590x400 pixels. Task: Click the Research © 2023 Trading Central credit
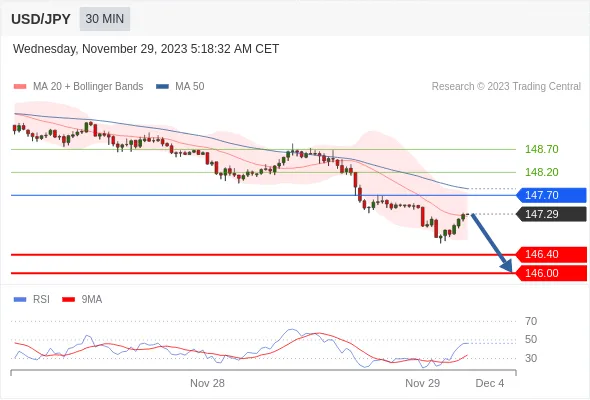point(506,86)
